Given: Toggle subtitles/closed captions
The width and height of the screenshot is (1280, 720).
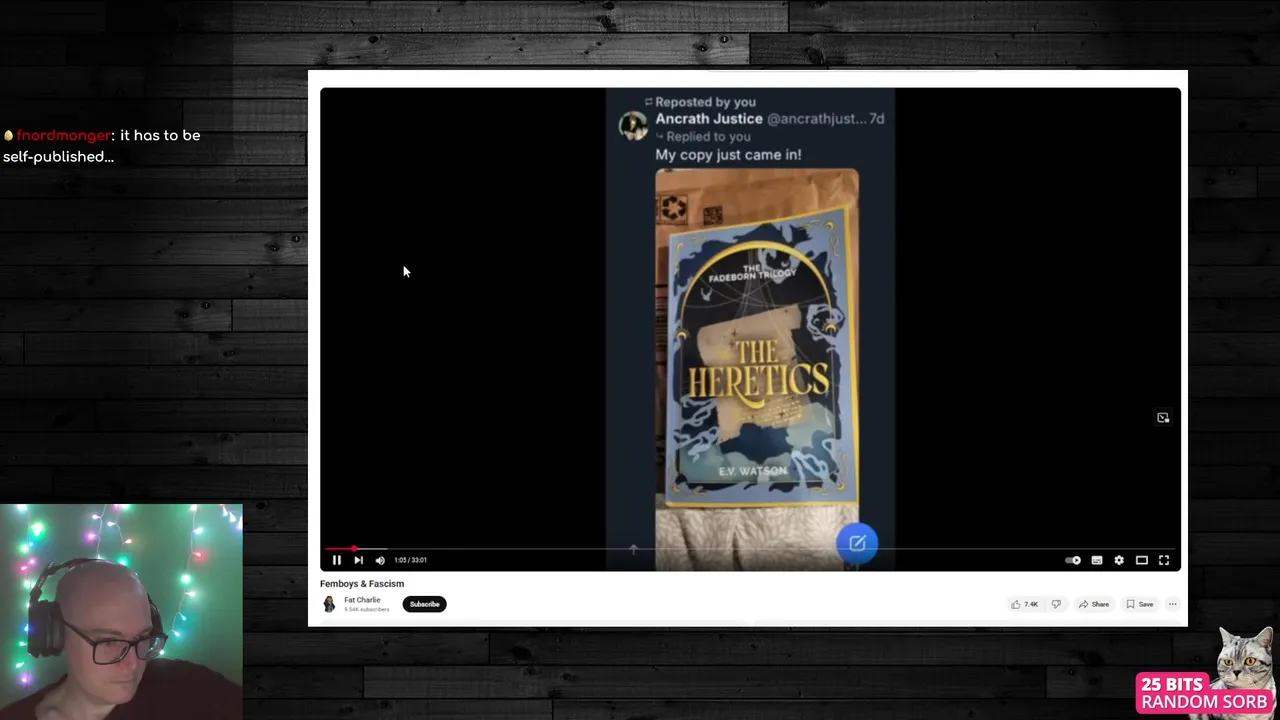Looking at the screenshot, I should (x=1097, y=560).
